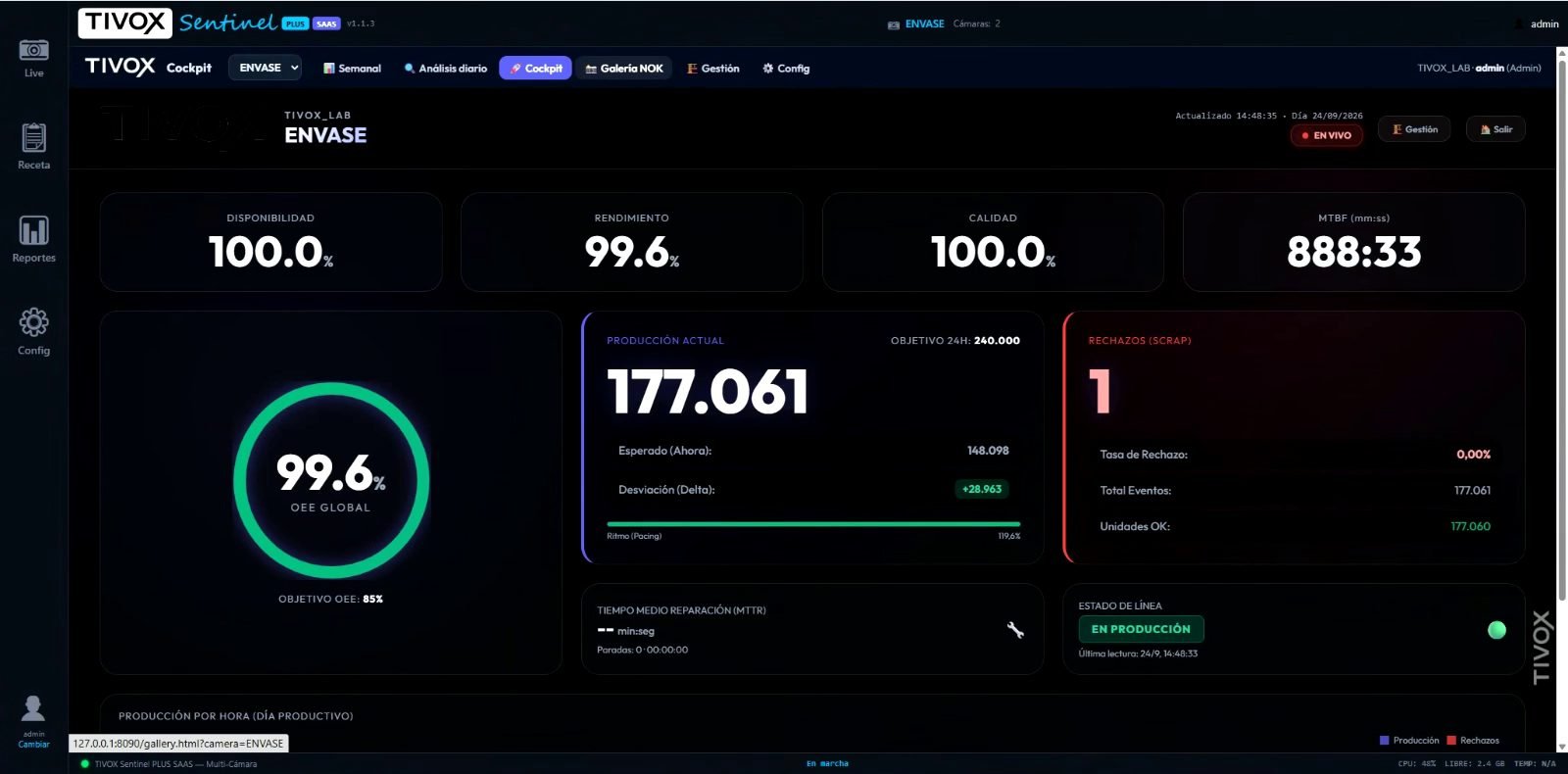The height and width of the screenshot is (774, 1568).
Task: Open the Config nav tab
Action: (786, 69)
